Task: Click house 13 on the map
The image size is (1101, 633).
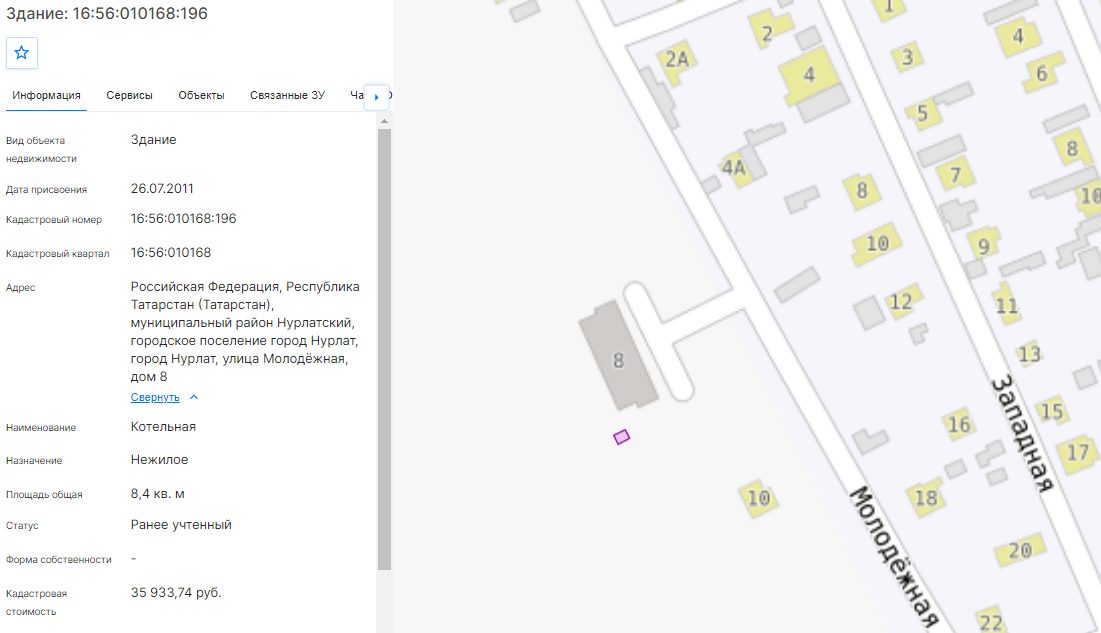Action: click(x=1029, y=354)
